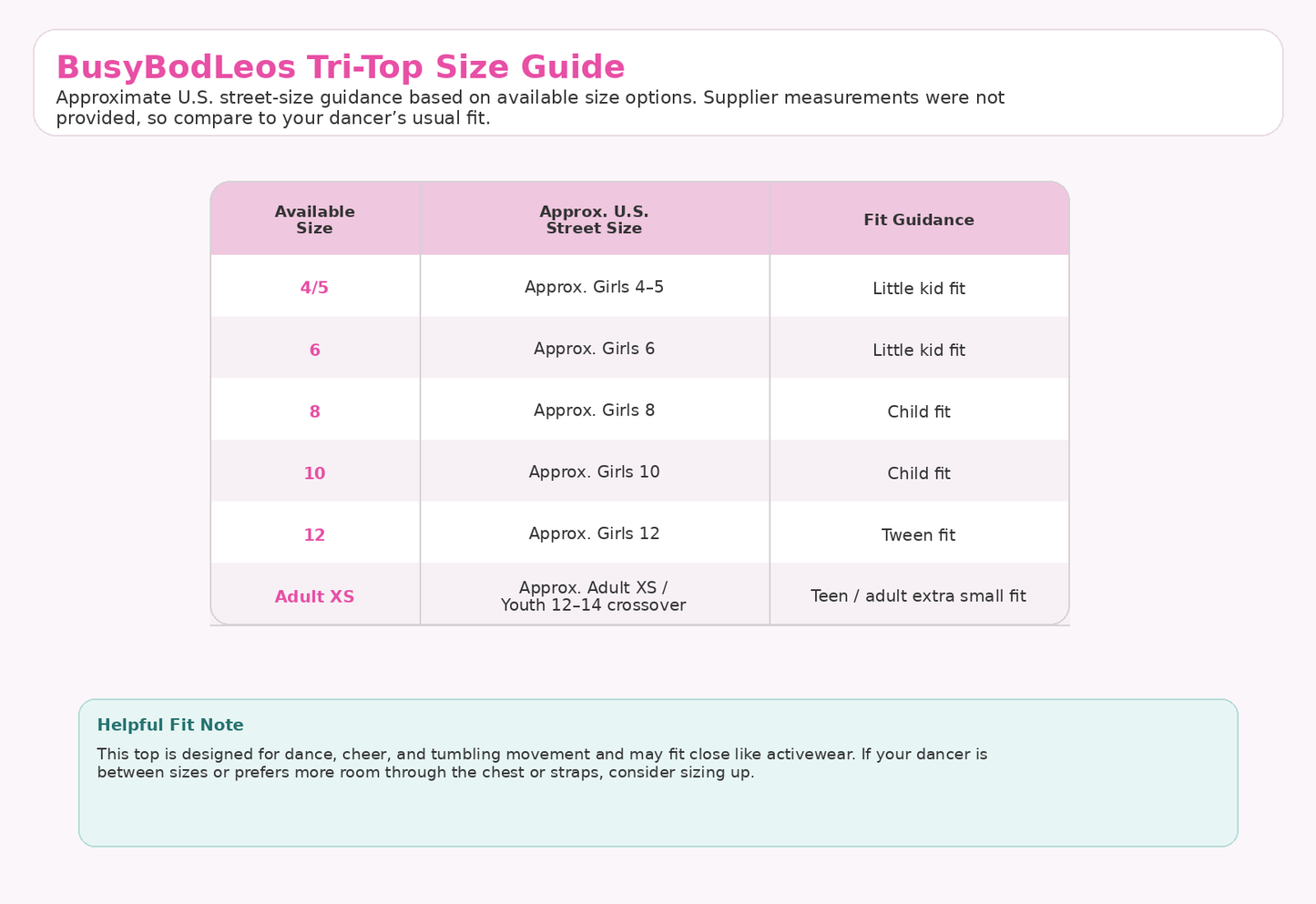Click the Adult XS size label
1316x904 pixels.
click(314, 597)
